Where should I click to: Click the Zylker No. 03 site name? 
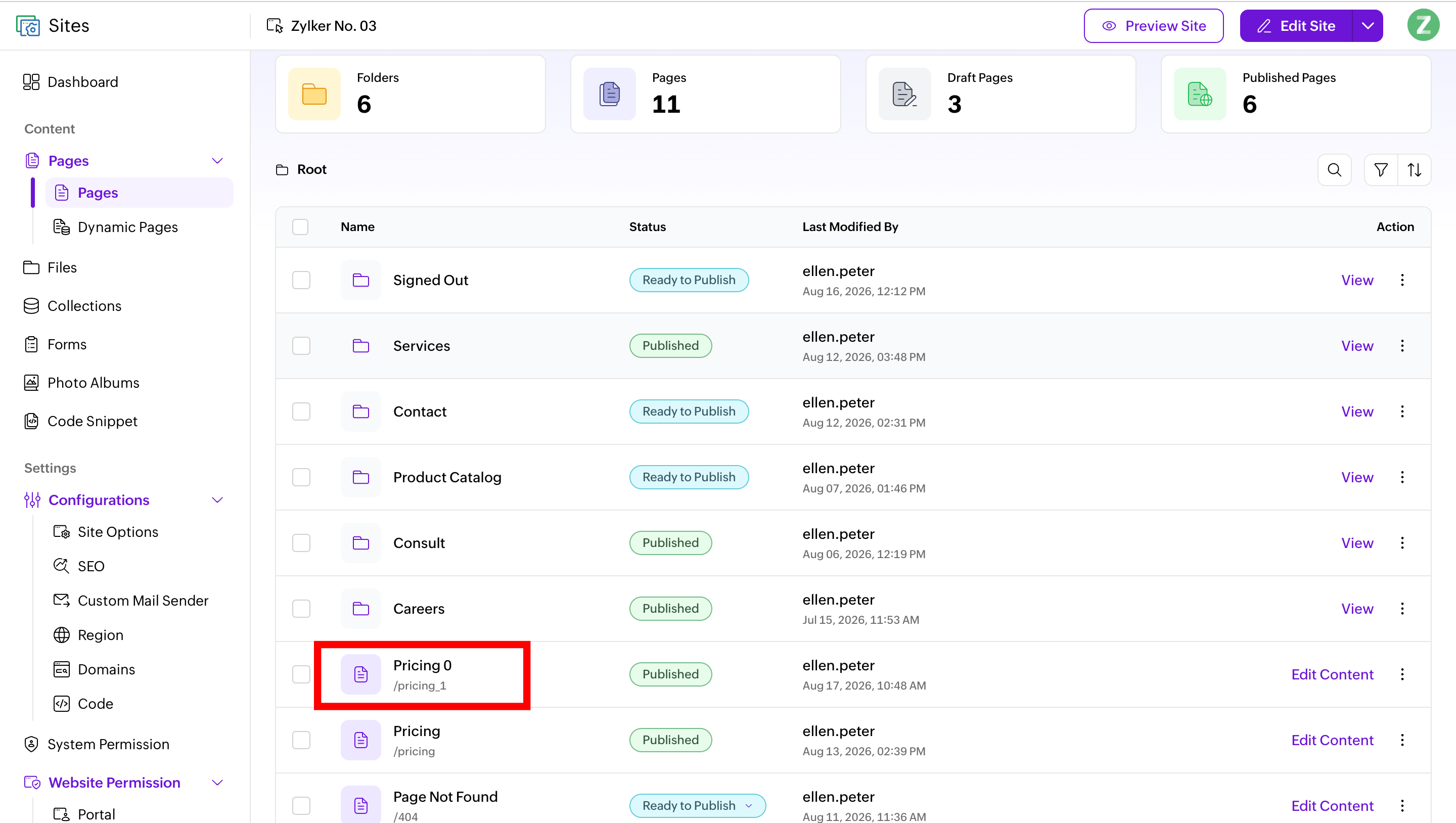pos(334,25)
